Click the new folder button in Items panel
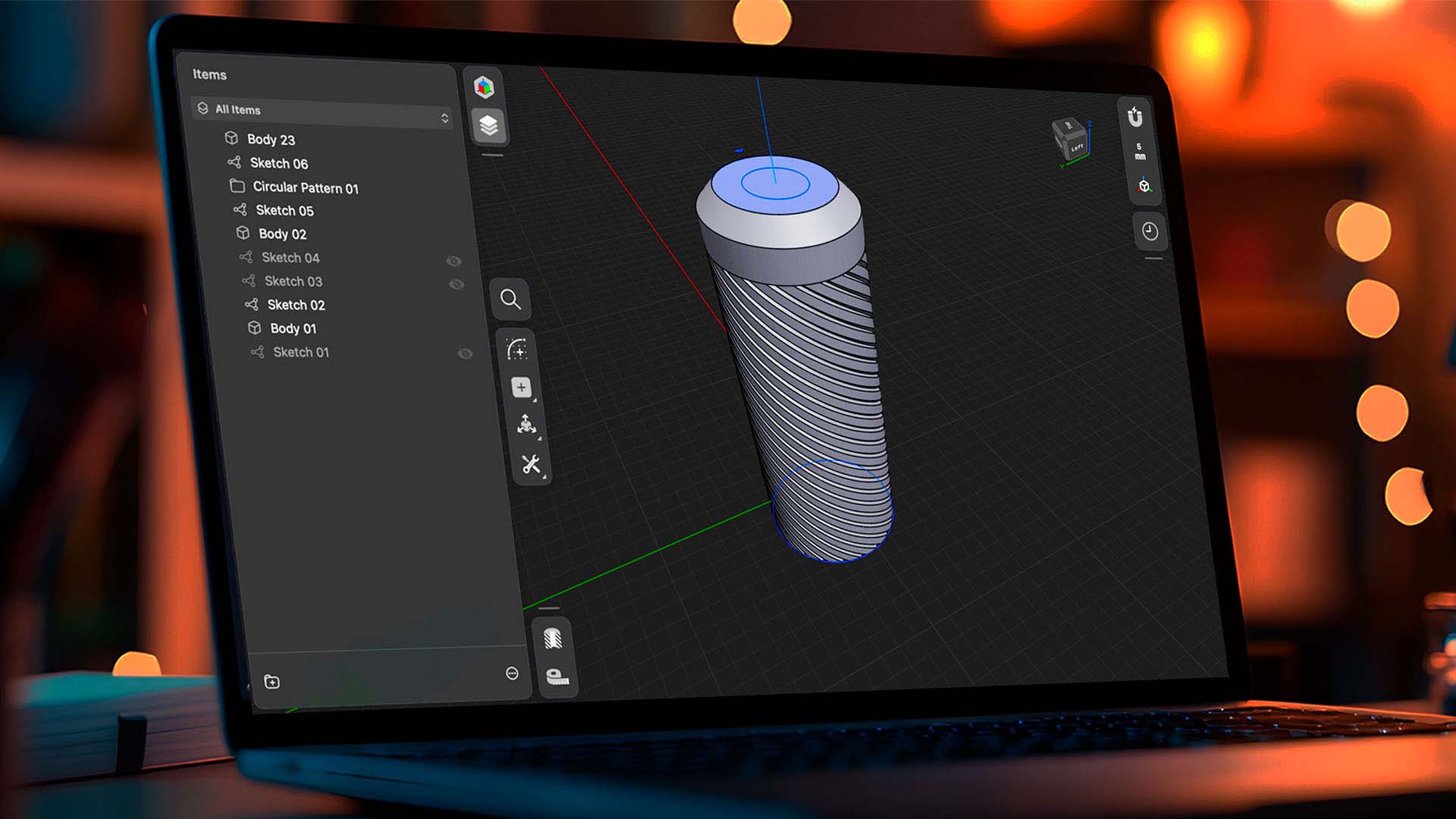Screen dimensions: 1456x819 tap(271, 682)
